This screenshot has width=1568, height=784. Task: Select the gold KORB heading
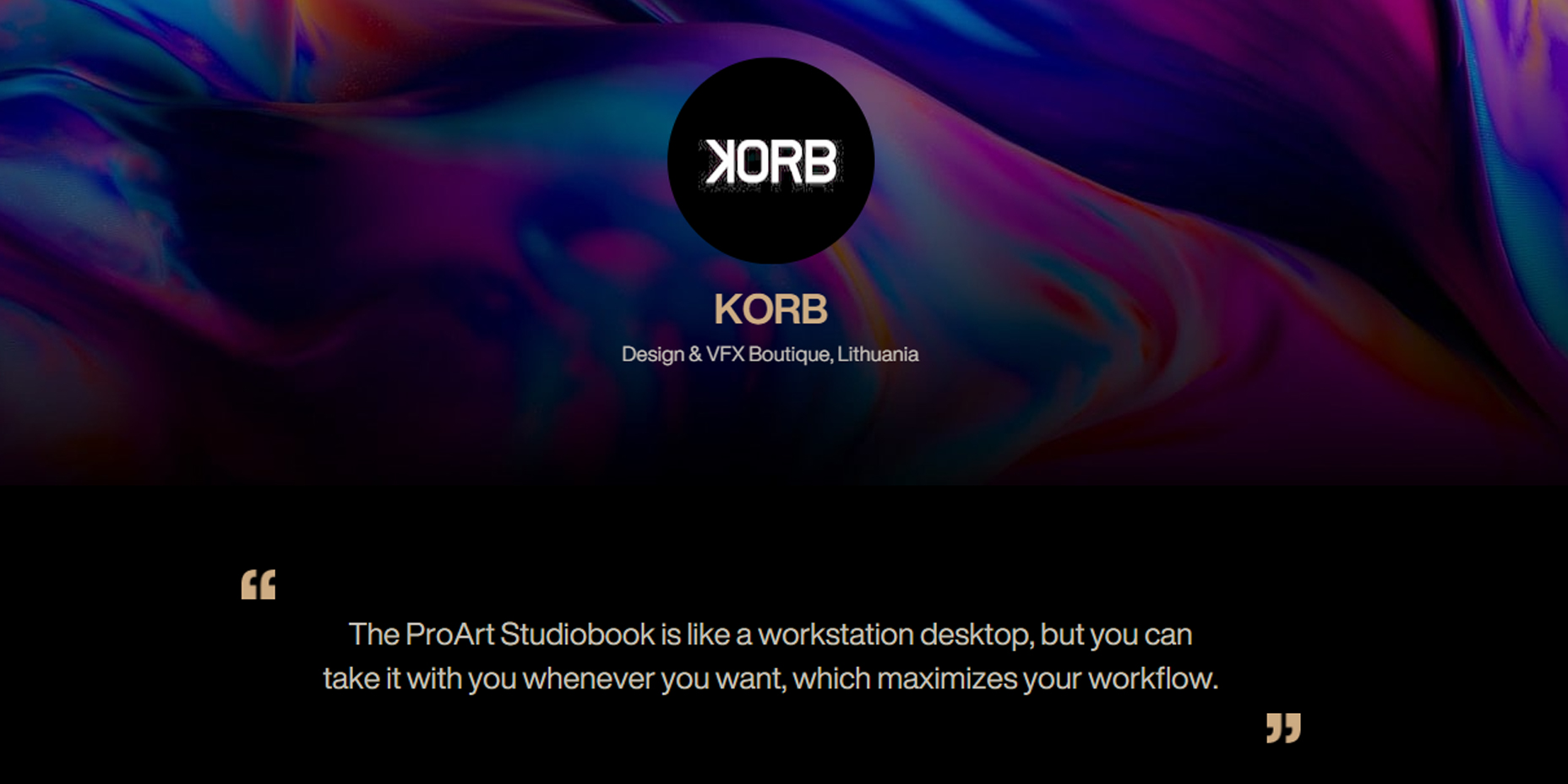770,309
